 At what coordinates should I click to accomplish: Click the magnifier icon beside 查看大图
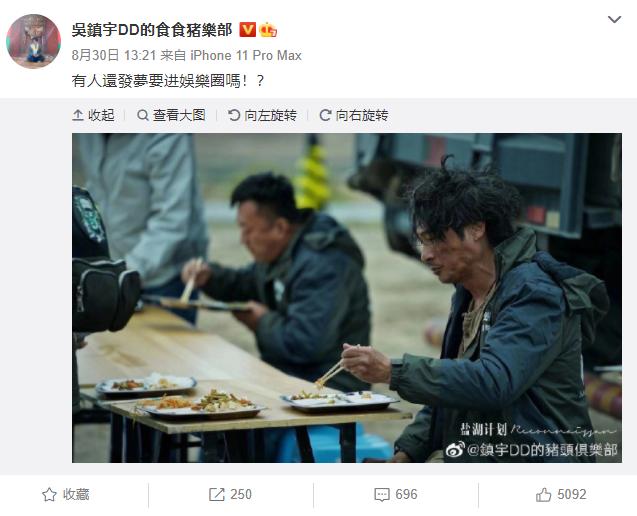[143, 115]
